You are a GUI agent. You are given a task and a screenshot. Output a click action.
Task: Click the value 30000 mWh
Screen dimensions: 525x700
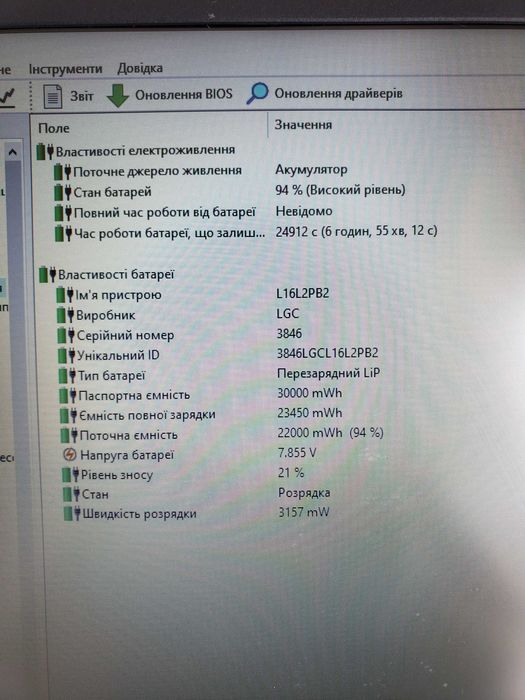coord(310,393)
